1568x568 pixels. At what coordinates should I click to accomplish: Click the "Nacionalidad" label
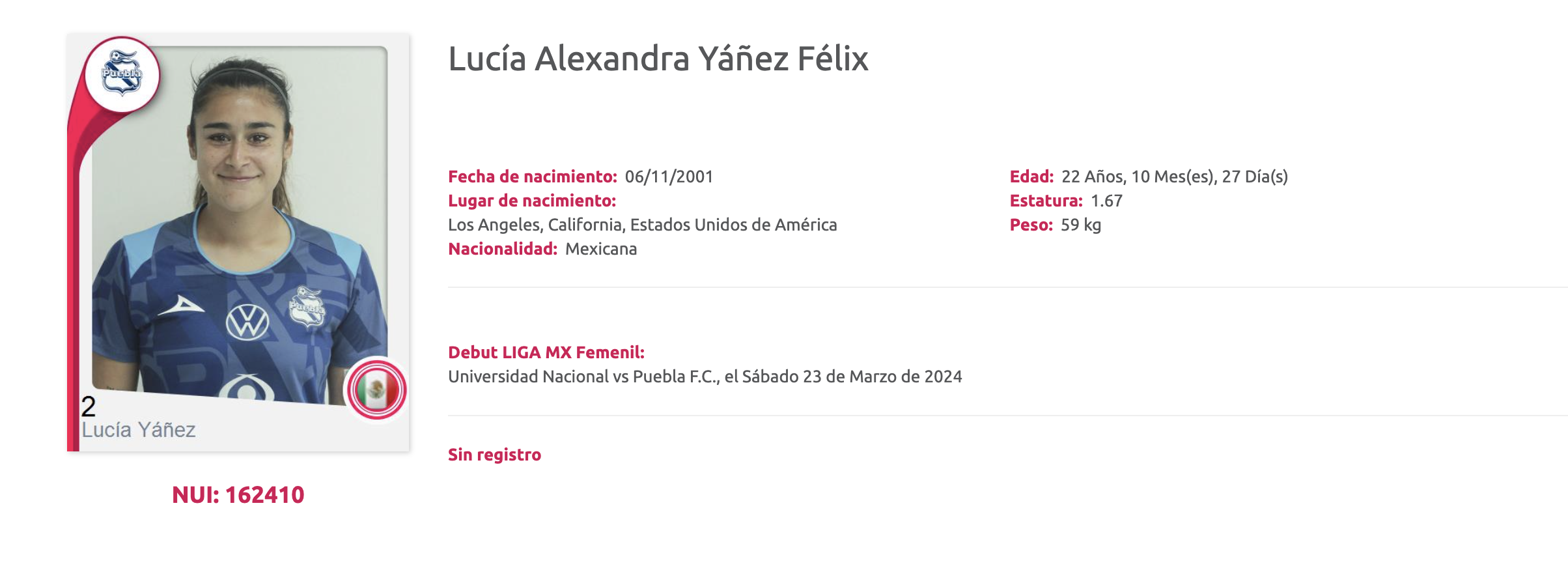tap(502, 249)
